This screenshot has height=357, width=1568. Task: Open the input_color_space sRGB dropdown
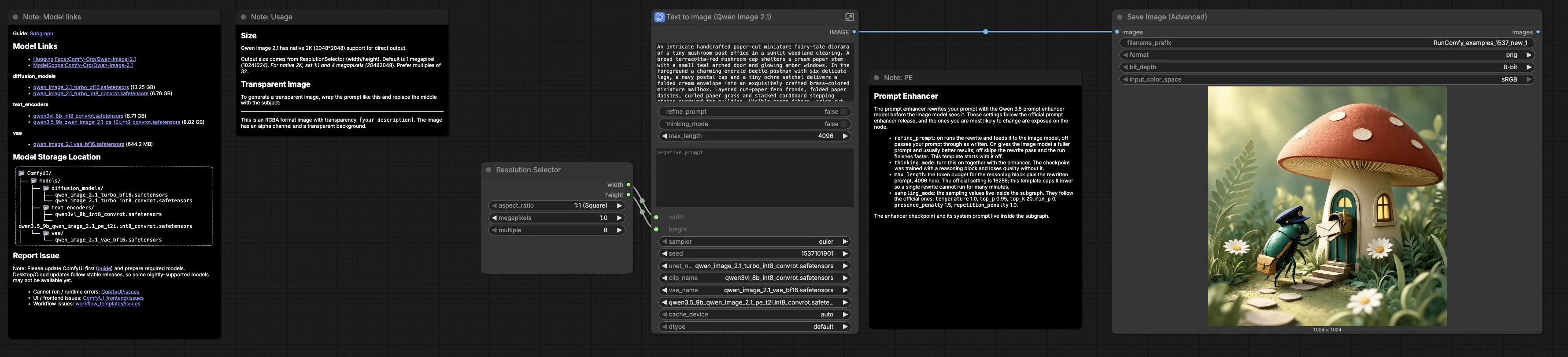(1327, 79)
